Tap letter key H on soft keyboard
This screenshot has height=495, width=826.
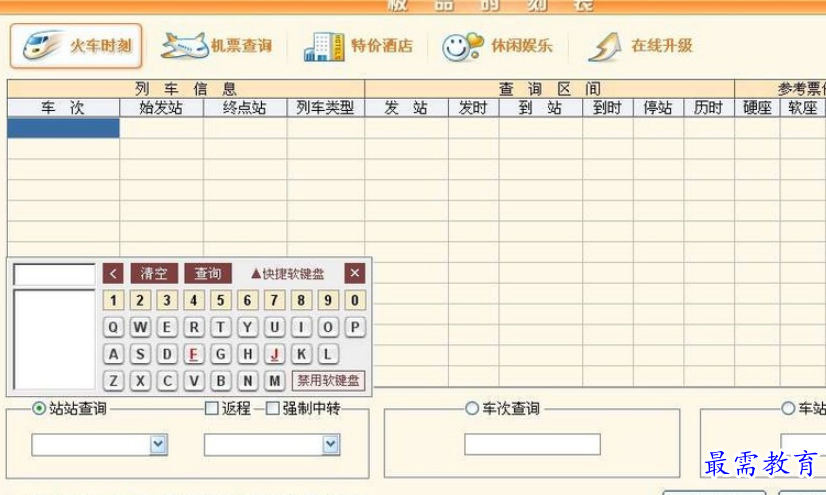[x=247, y=354]
